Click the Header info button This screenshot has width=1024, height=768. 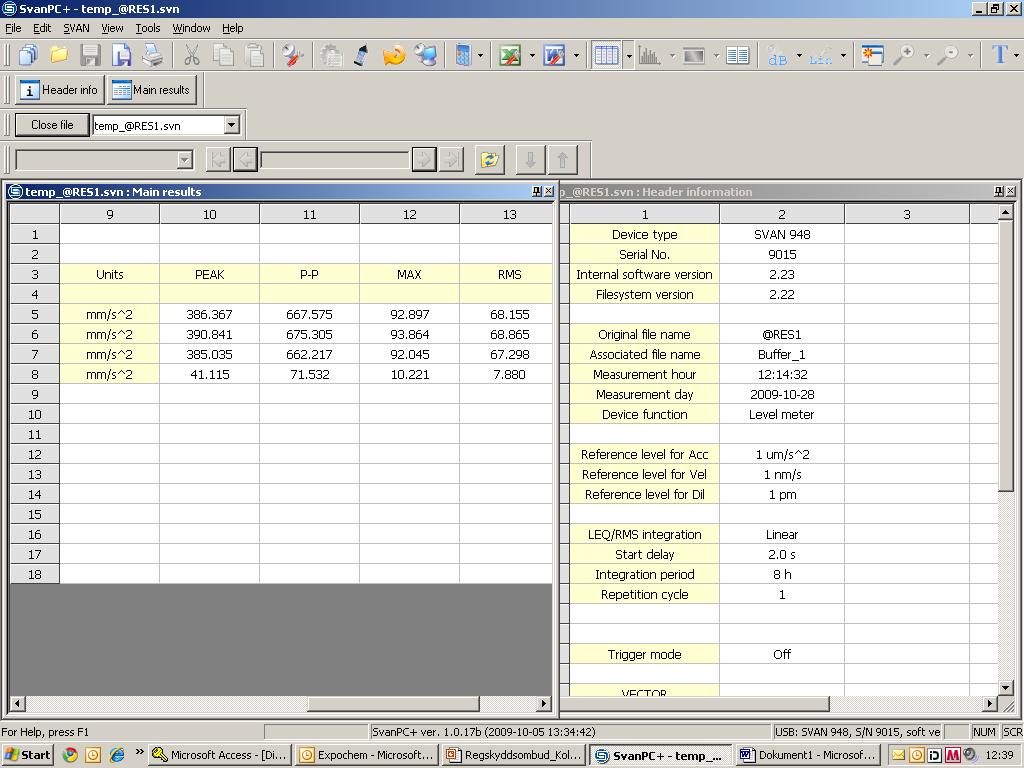pyautogui.click(x=59, y=90)
